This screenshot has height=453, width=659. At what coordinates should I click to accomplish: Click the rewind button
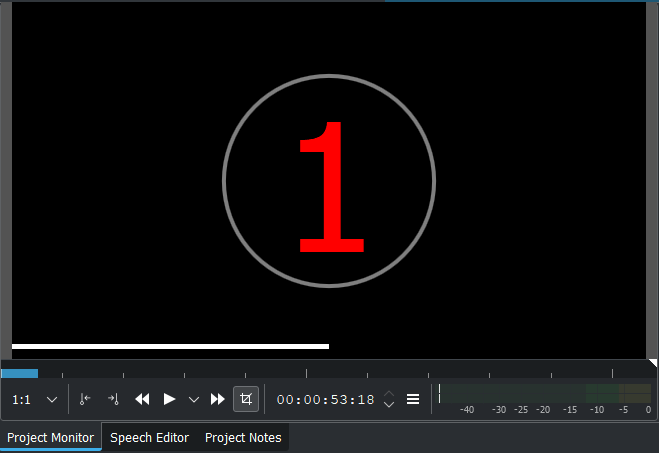(x=142, y=399)
